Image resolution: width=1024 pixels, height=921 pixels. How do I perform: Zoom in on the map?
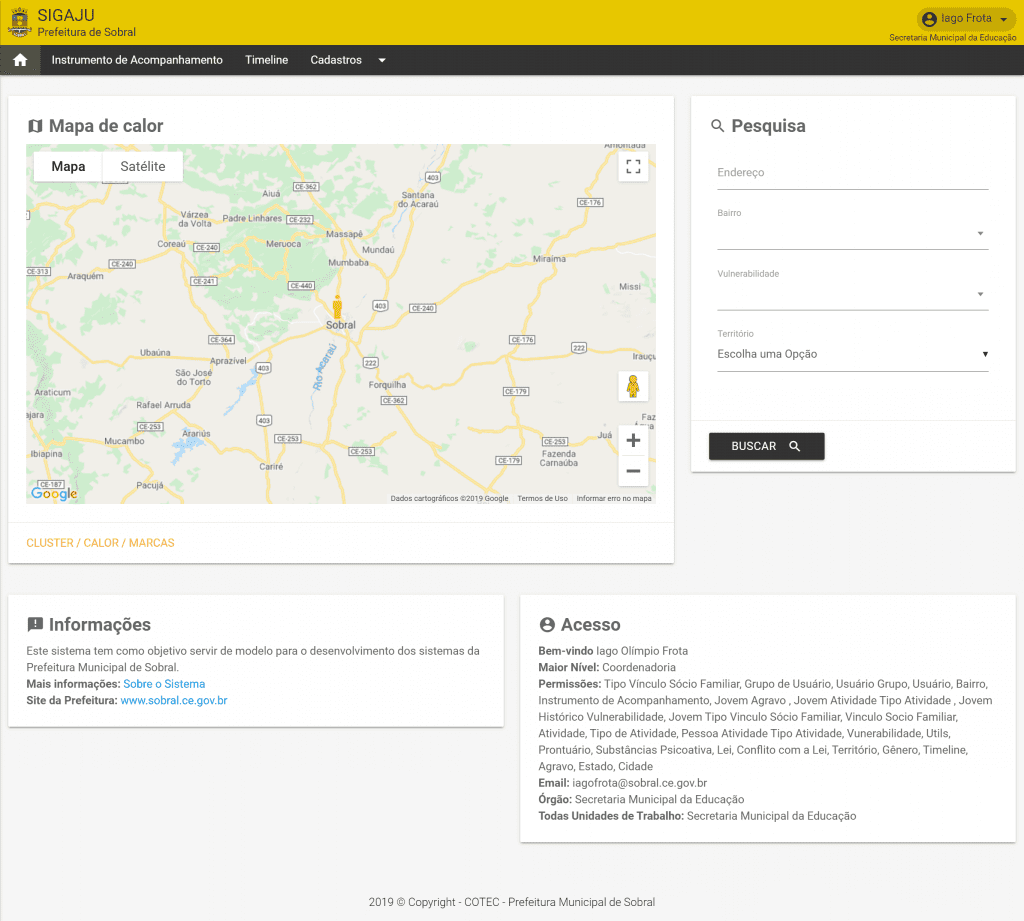coord(633,440)
